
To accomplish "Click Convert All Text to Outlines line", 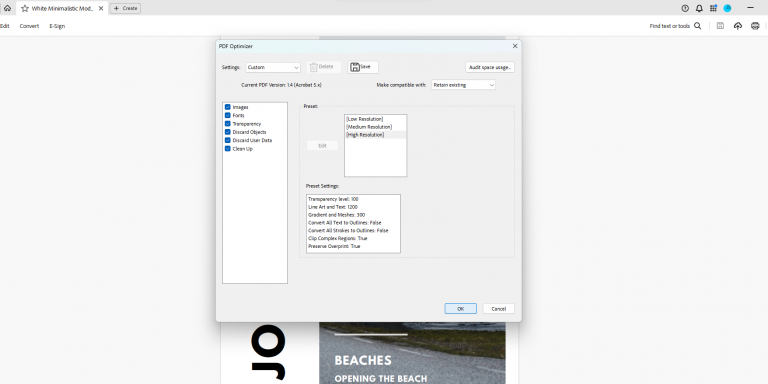I will tap(345, 223).
